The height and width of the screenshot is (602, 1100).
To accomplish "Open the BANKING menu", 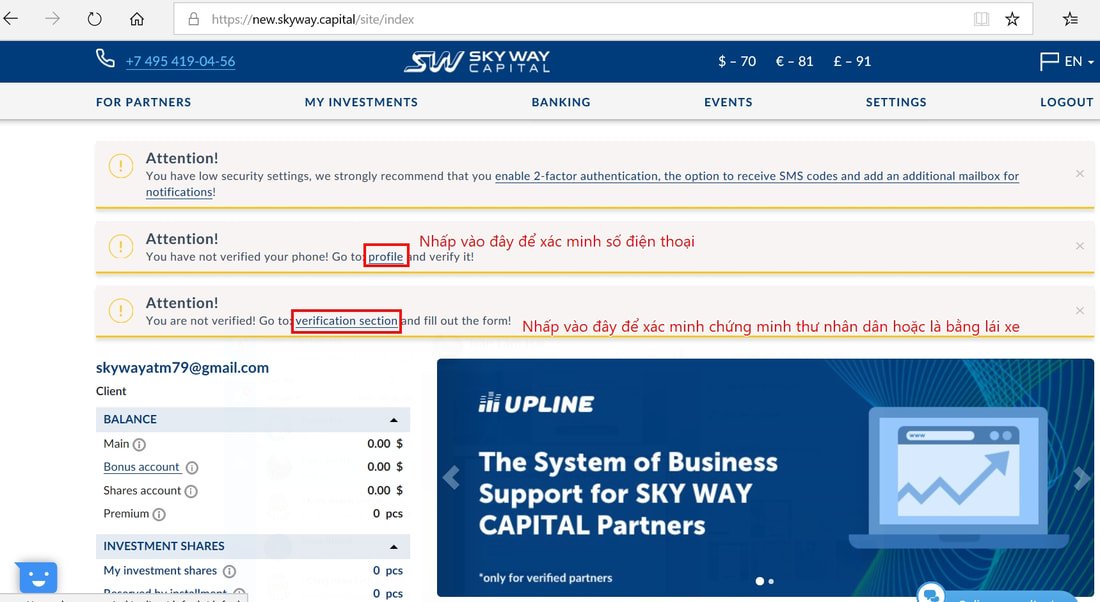I will [561, 102].
